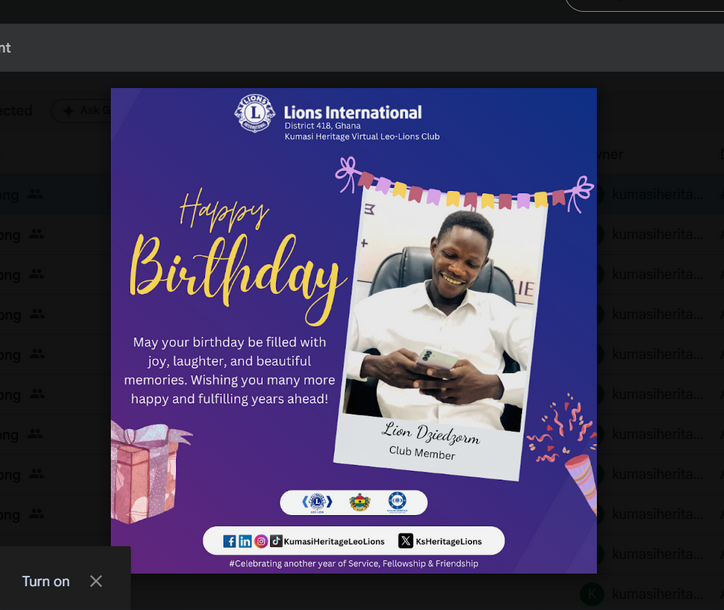Viewport: 724px width, 610px height.
Task: Dismiss the Turn on notification with X
Action: tap(96, 581)
